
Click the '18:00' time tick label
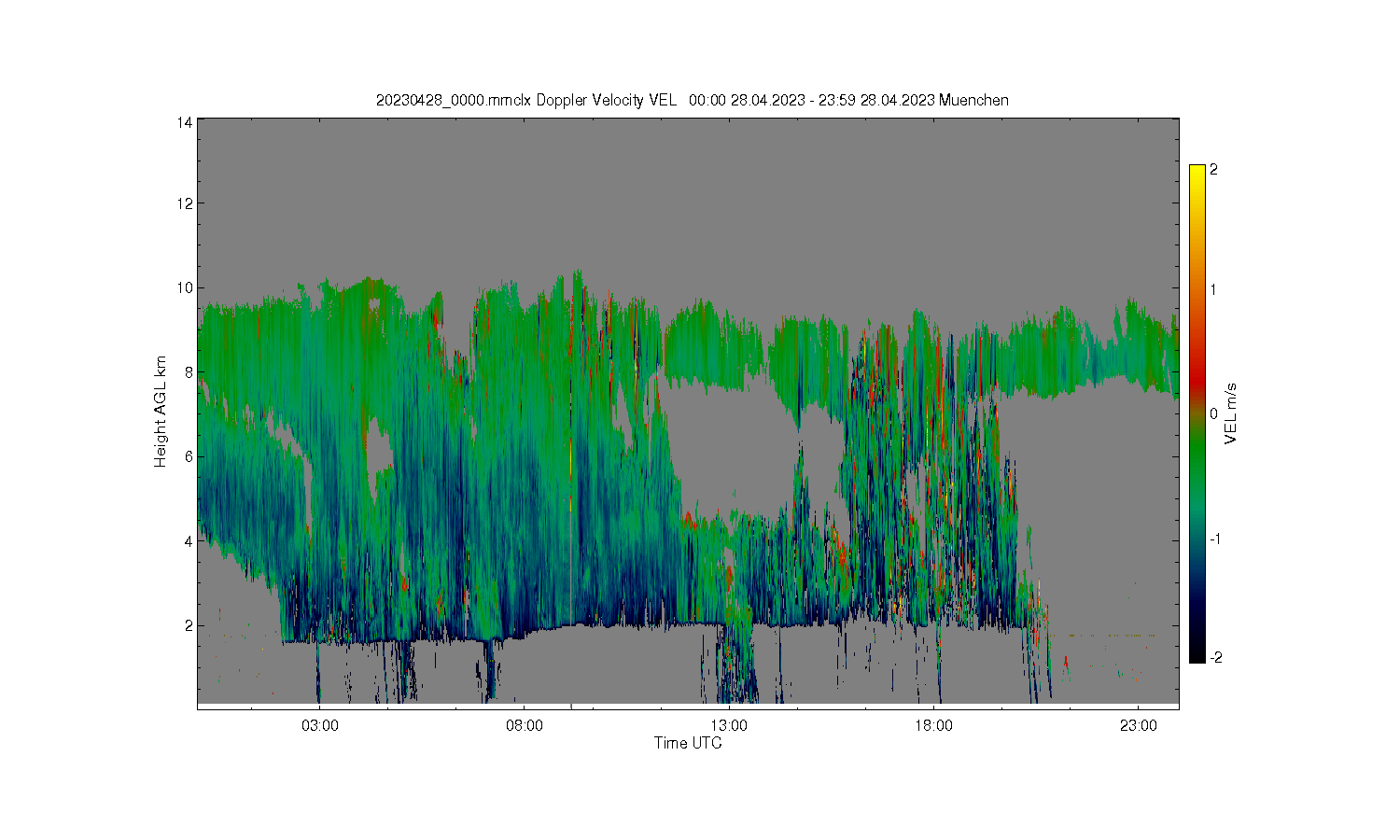pyautogui.click(x=933, y=726)
